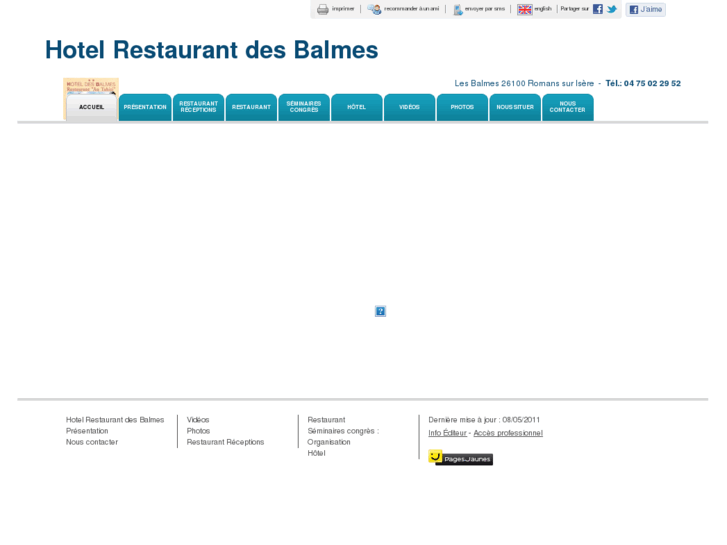727x545 pixels.
Task: Click address Les Balmes 26100 Romans sur Isère
Action: click(x=524, y=83)
